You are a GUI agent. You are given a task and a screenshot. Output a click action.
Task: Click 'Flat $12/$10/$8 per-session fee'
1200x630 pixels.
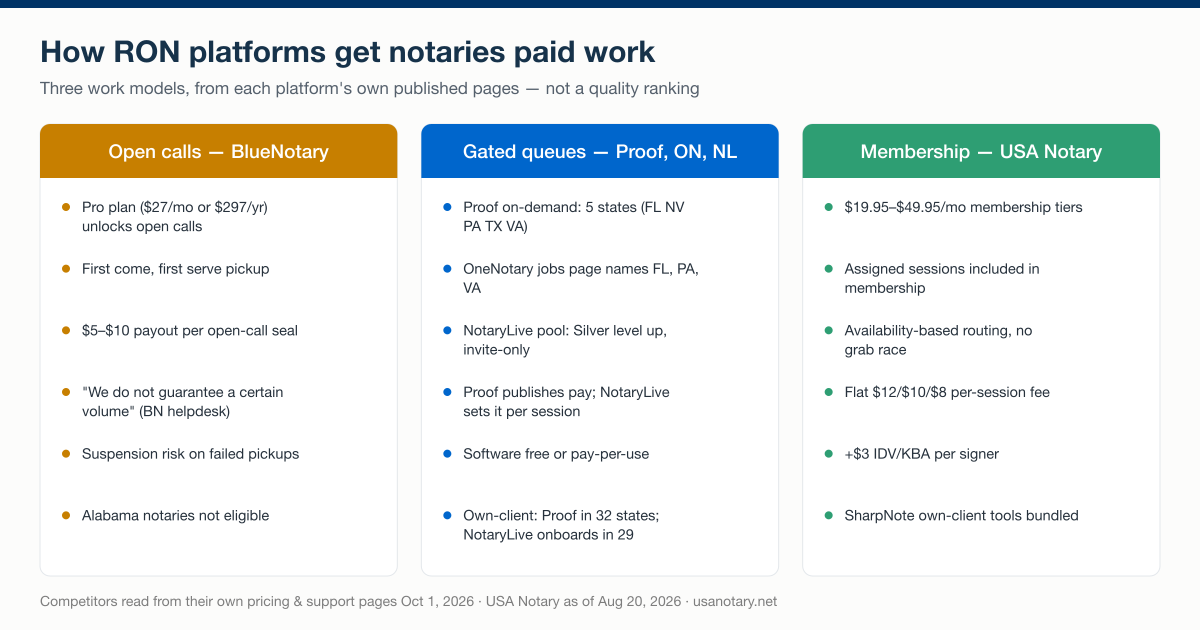point(947,392)
